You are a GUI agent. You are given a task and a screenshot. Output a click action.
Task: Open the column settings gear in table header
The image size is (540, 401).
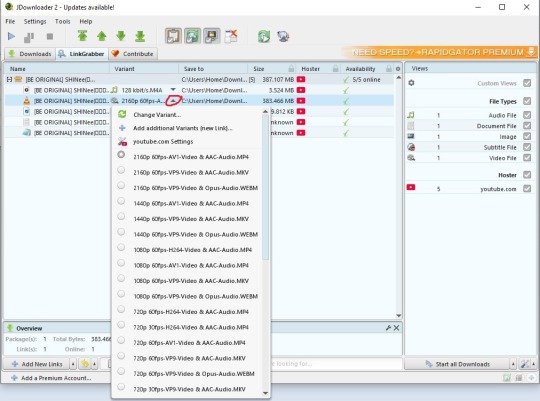398,69
